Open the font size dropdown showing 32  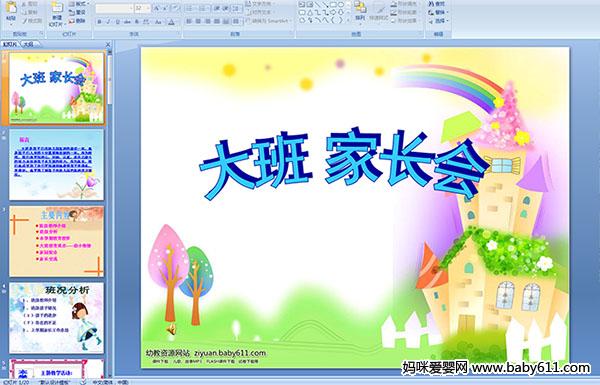coord(142,8)
